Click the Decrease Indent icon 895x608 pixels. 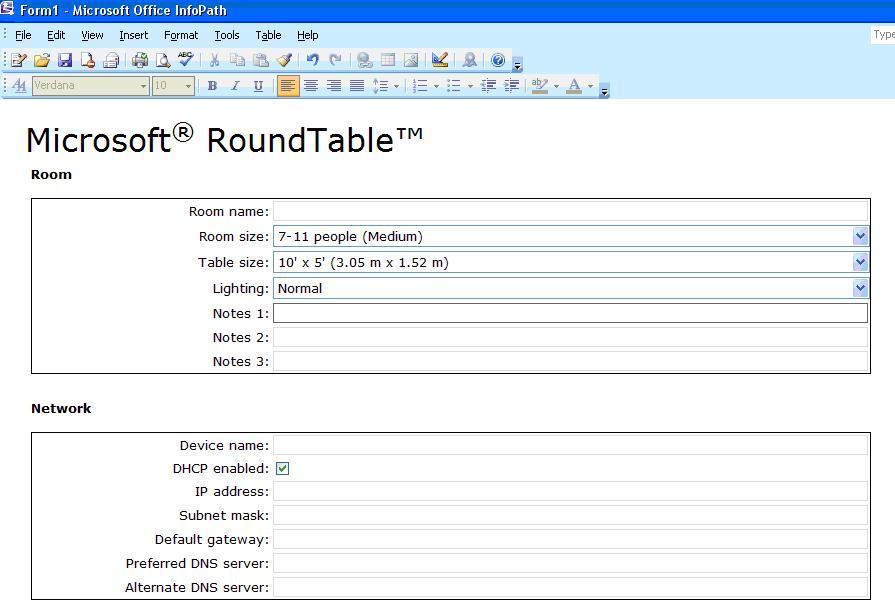click(x=489, y=86)
